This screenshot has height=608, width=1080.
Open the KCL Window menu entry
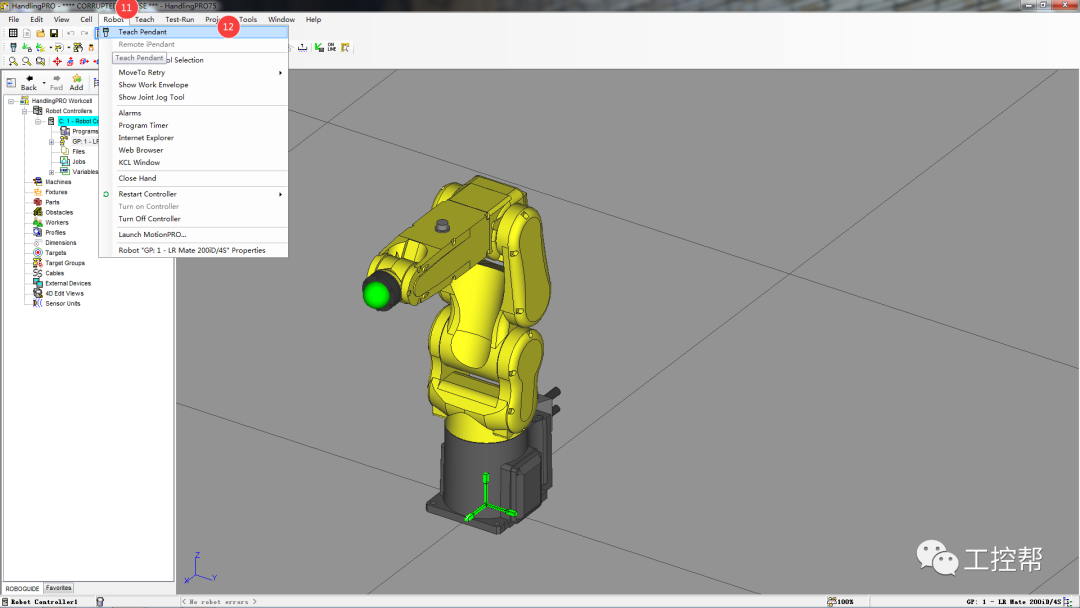pos(194,163)
